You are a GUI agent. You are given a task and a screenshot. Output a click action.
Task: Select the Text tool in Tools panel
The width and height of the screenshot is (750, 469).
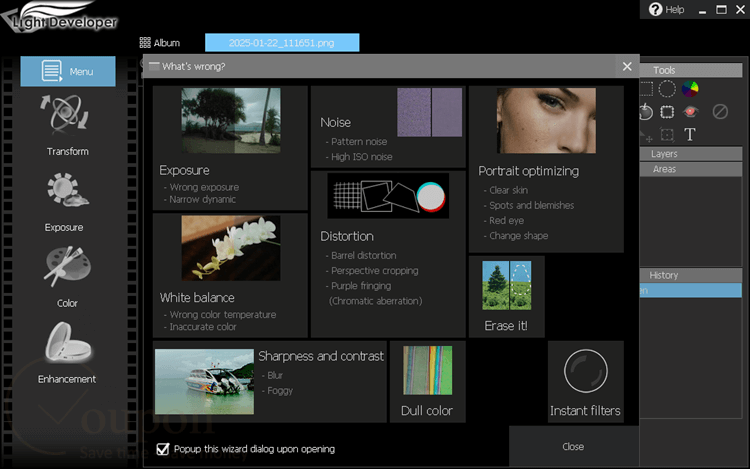[x=689, y=134]
